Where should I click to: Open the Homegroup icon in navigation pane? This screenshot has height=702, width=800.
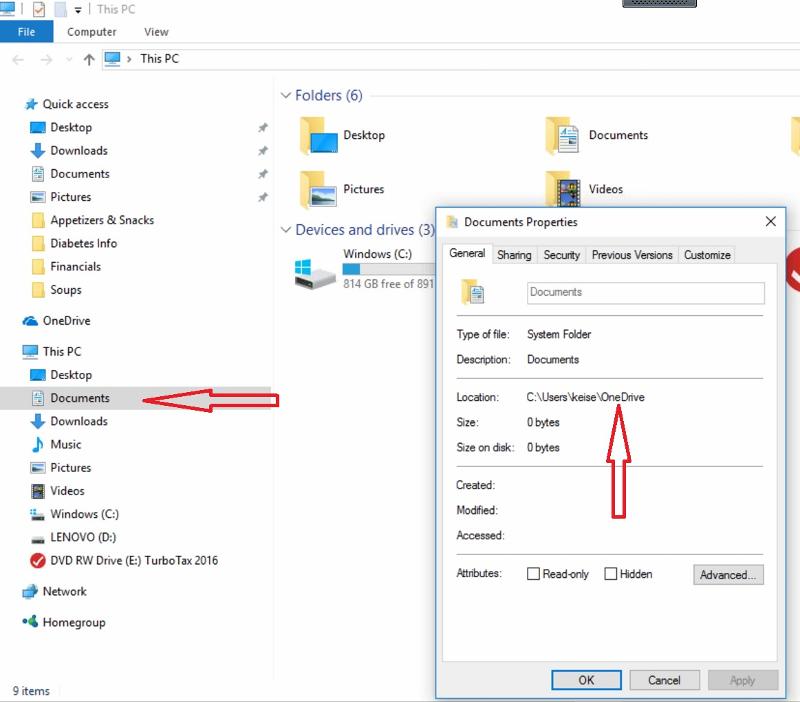click(30, 622)
